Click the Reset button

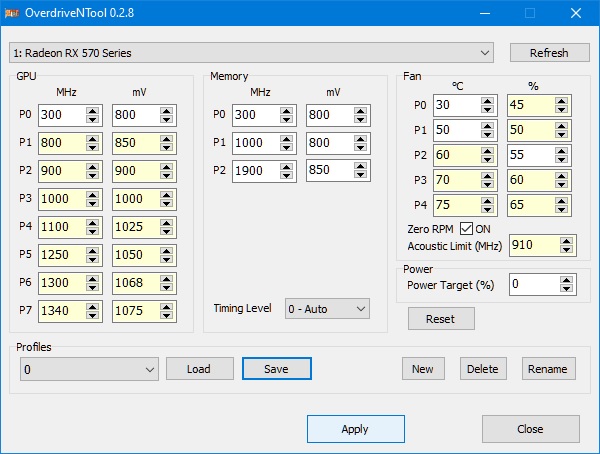coord(441,318)
